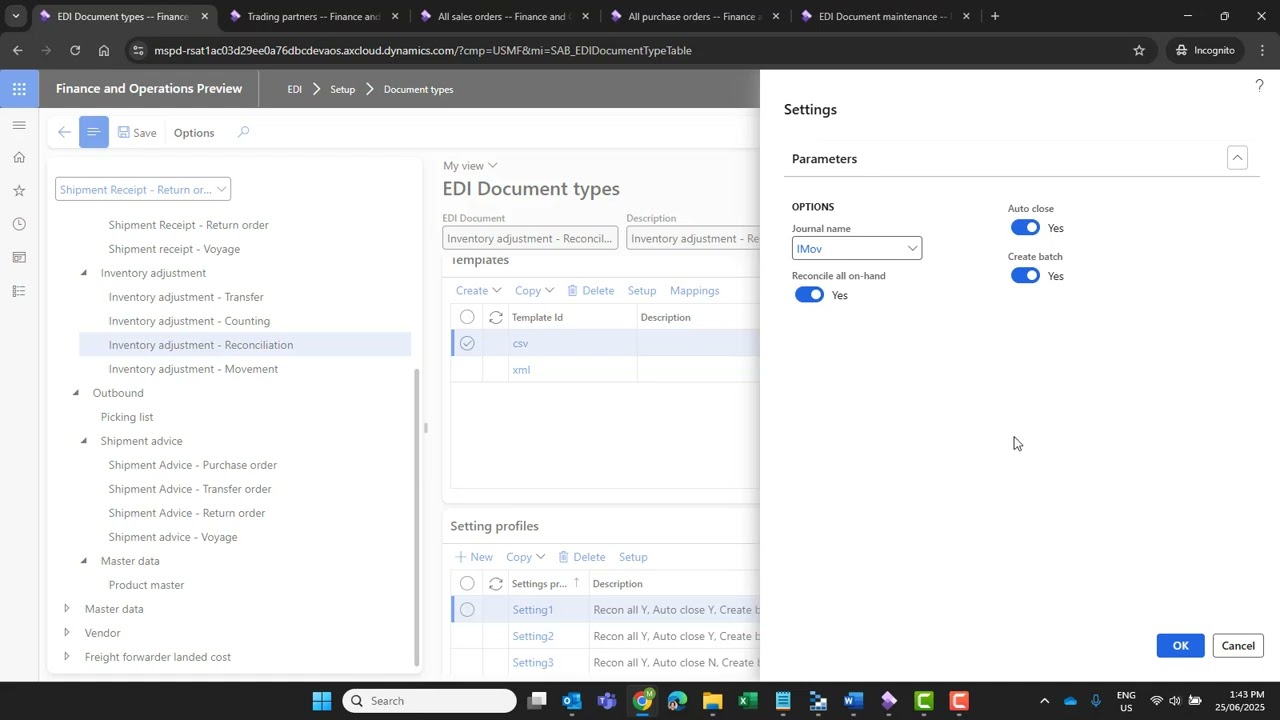Toggle Auto close switch
This screenshot has width=1280, height=720.
pos(1025,228)
